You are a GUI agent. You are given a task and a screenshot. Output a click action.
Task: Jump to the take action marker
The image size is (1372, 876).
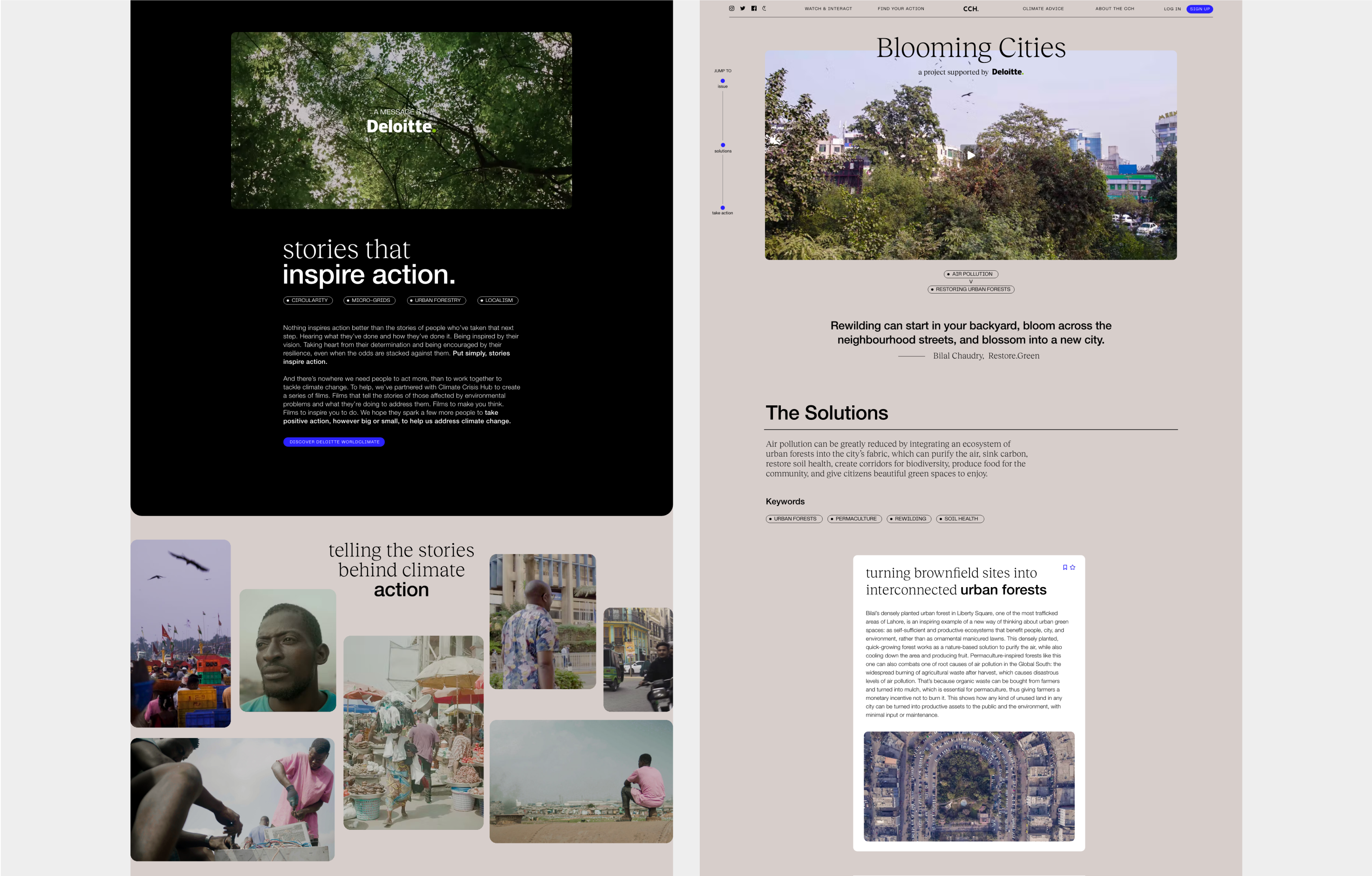[x=723, y=208]
